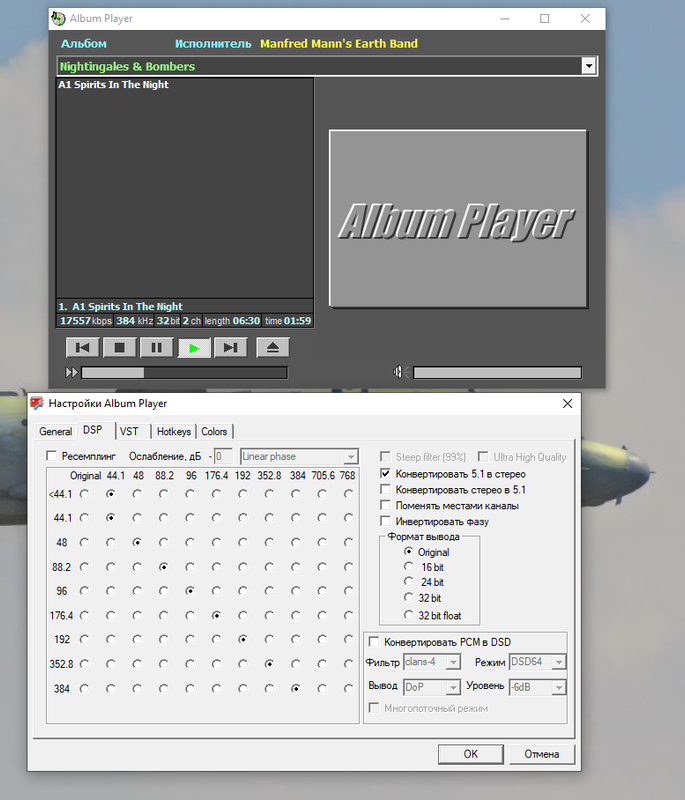
Task: Click the 384 kHz sample rate field
Action: [x=134, y=321]
